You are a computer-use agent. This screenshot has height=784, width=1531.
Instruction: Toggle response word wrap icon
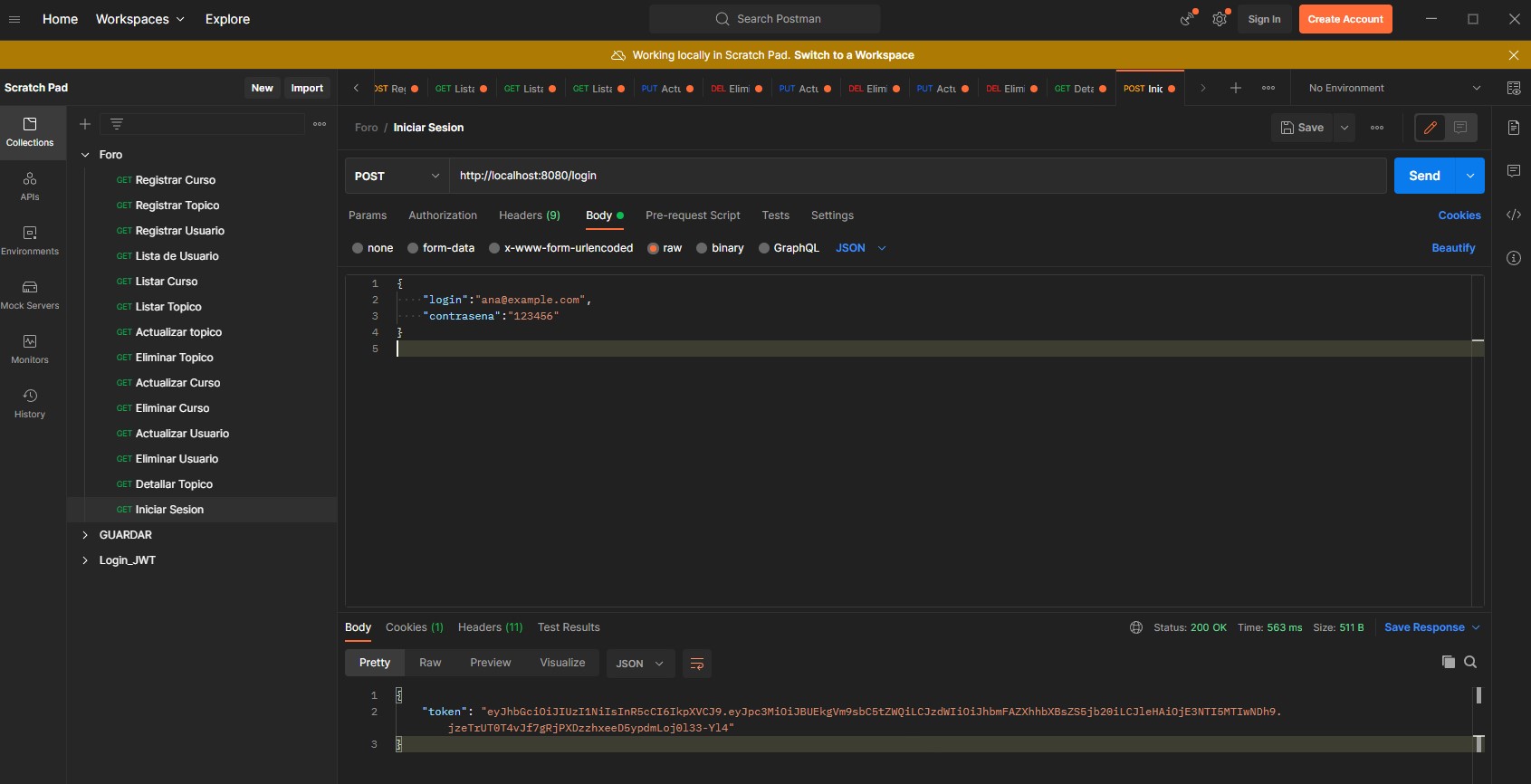pos(697,664)
